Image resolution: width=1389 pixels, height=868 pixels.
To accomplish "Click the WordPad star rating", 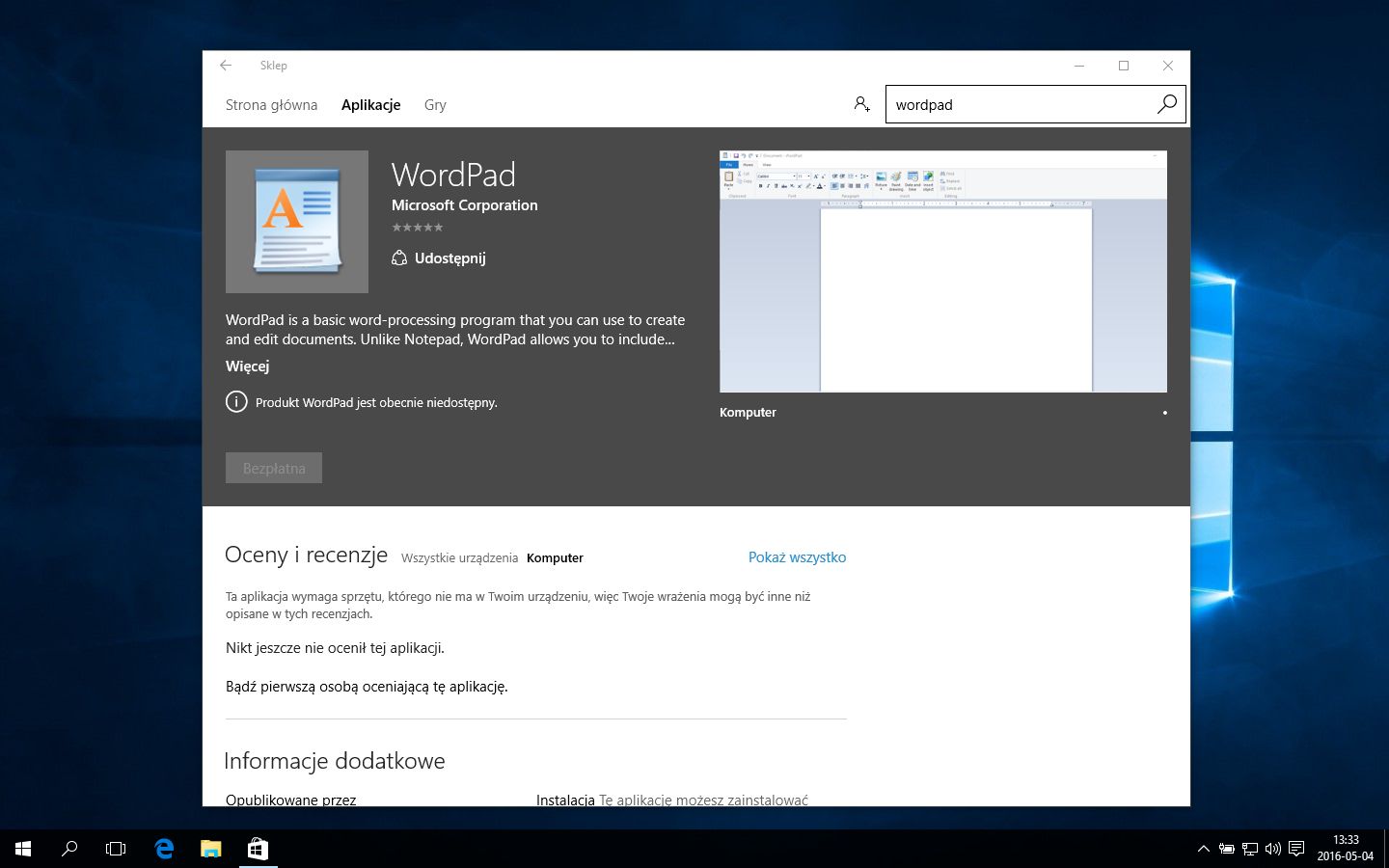I will click(418, 228).
